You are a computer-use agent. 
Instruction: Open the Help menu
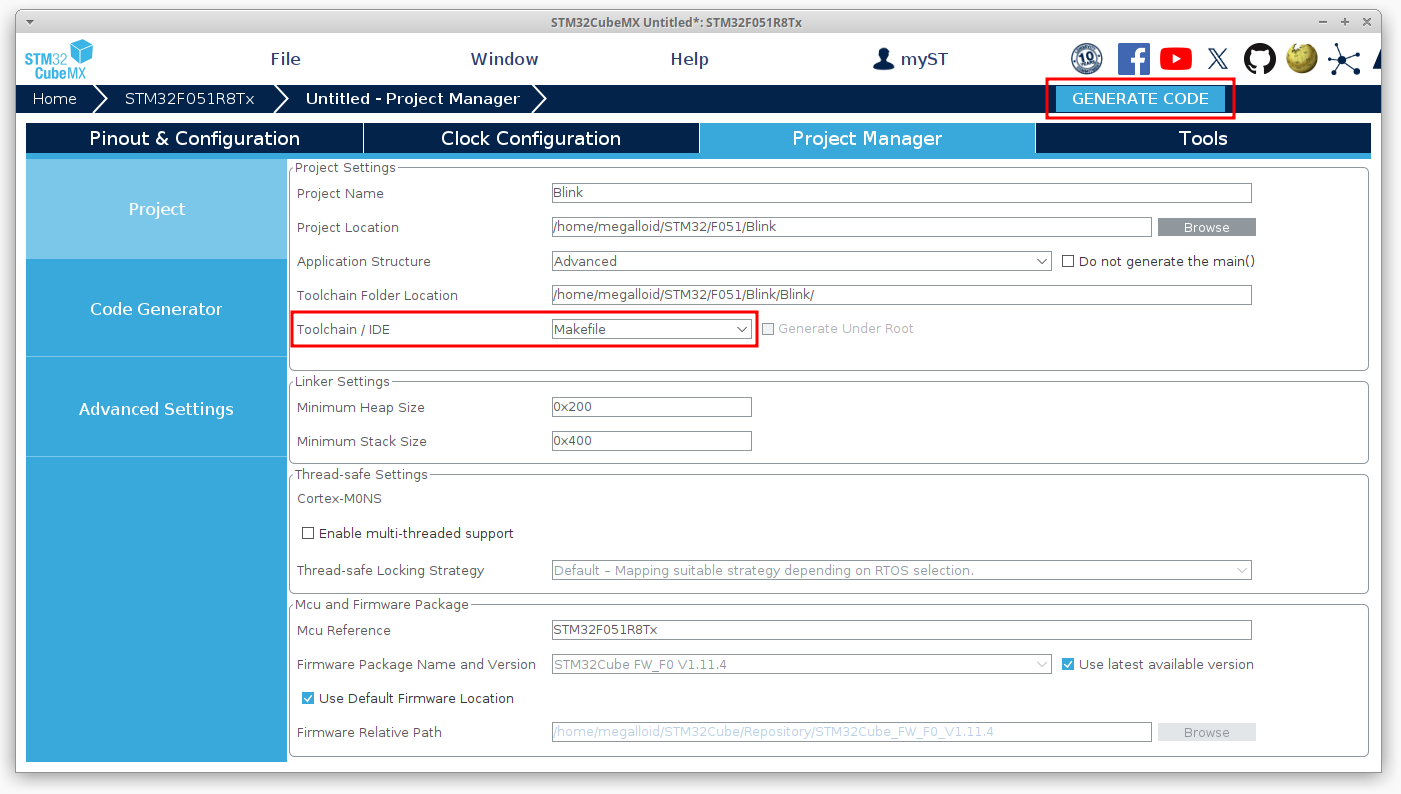click(690, 59)
